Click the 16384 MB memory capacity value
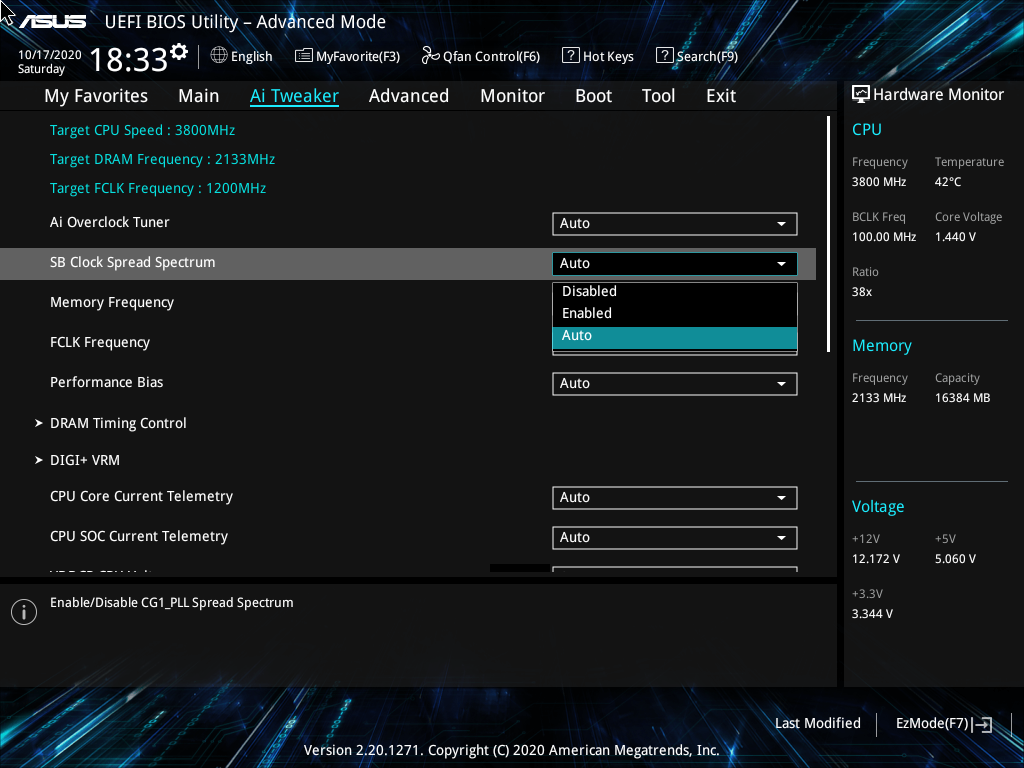This screenshot has height=768, width=1024. tap(963, 398)
